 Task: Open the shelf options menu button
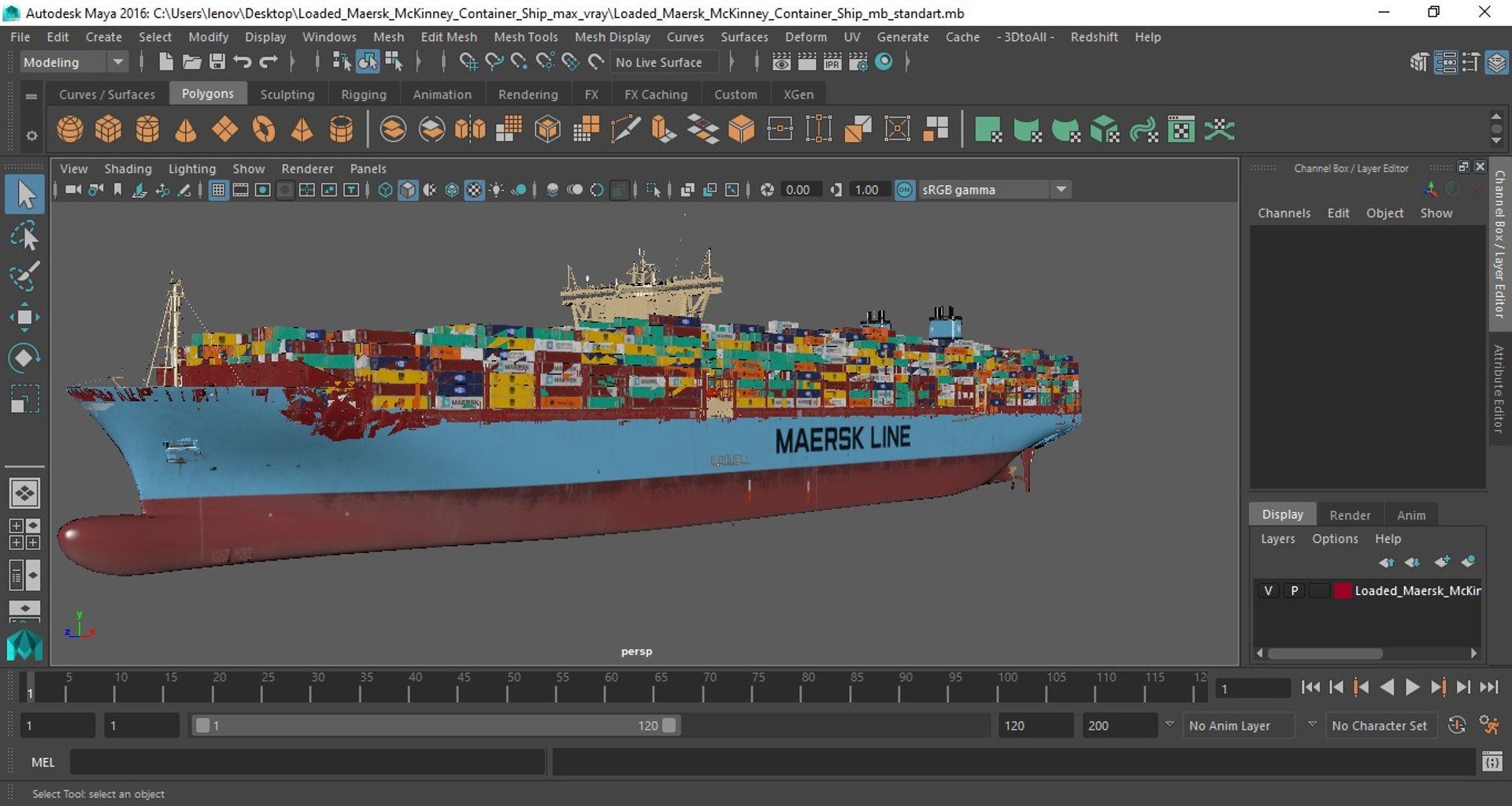(x=31, y=136)
